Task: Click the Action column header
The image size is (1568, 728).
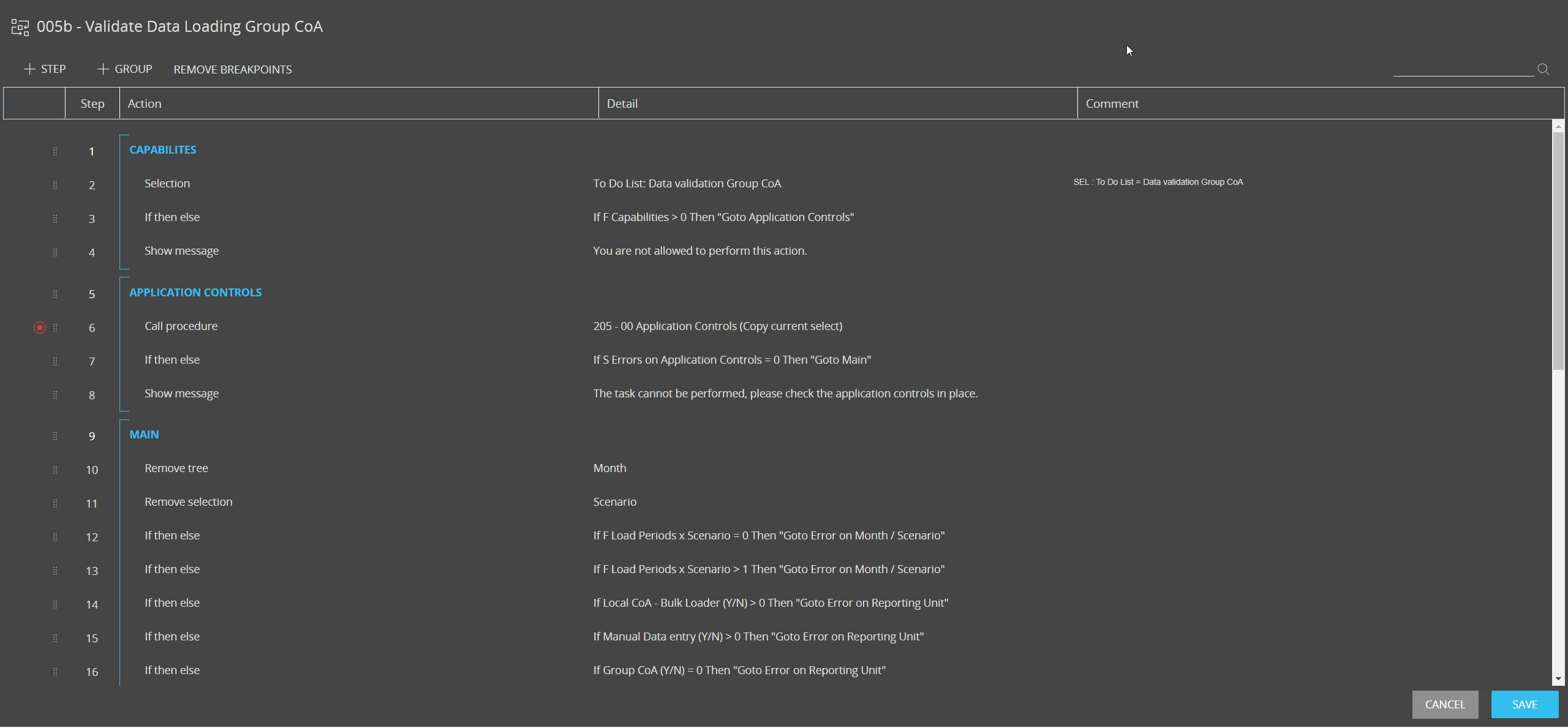Action: click(x=358, y=103)
